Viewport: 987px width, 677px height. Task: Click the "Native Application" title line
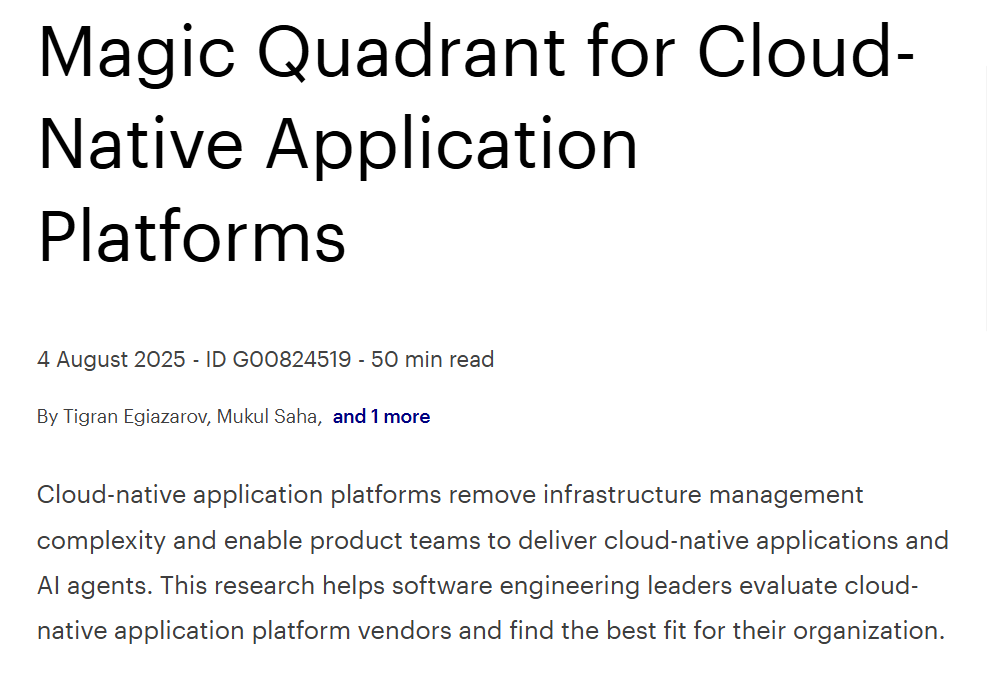point(338,143)
